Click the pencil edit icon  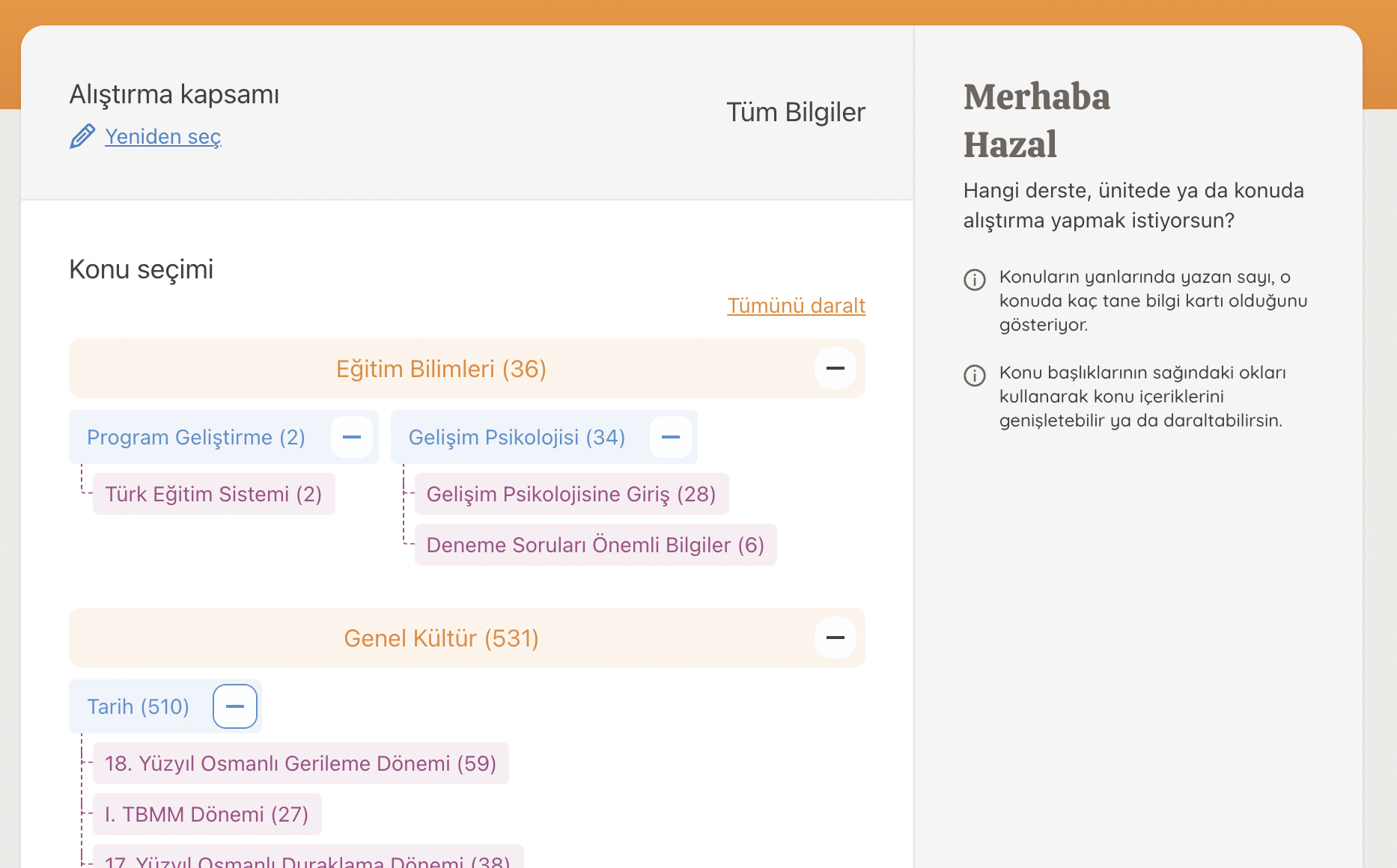(x=82, y=136)
